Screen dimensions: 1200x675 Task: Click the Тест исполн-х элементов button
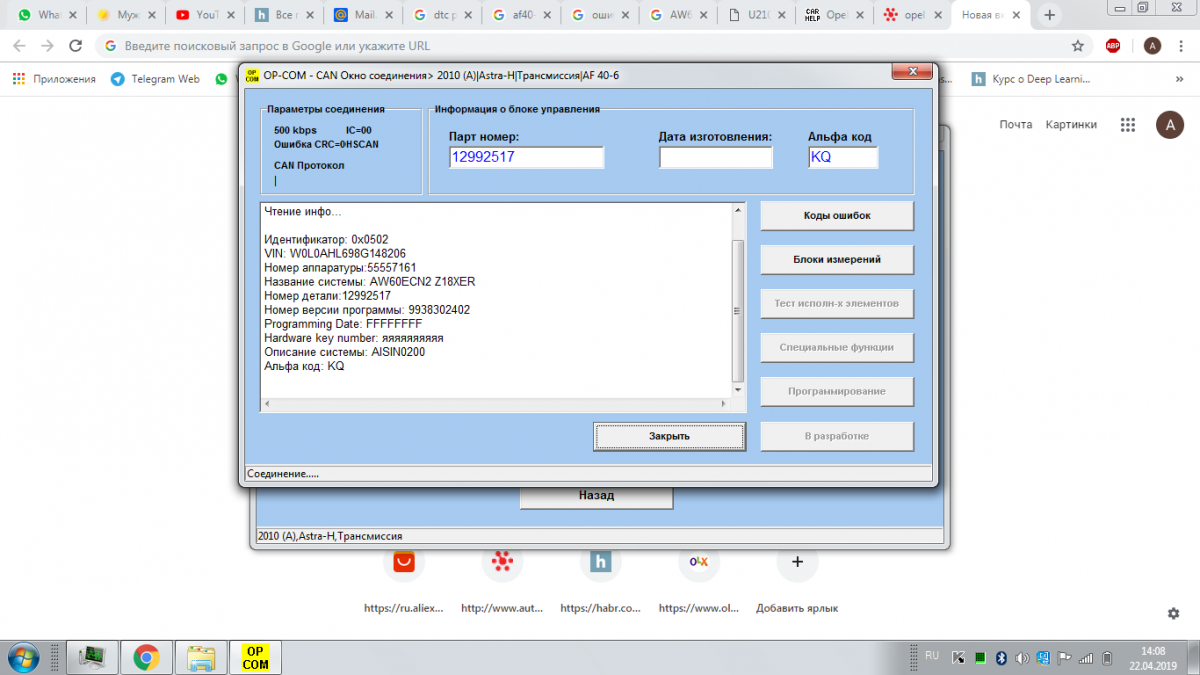tap(837, 303)
